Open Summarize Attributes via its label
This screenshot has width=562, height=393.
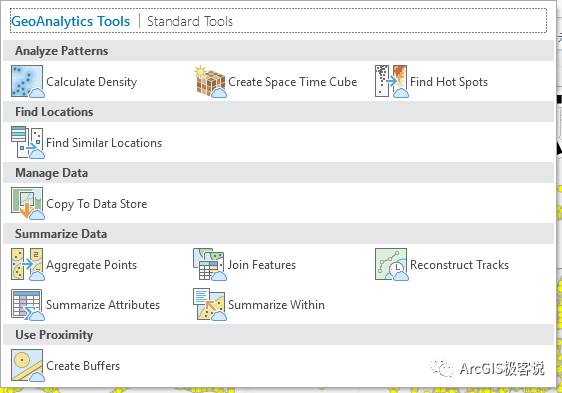tap(103, 305)
